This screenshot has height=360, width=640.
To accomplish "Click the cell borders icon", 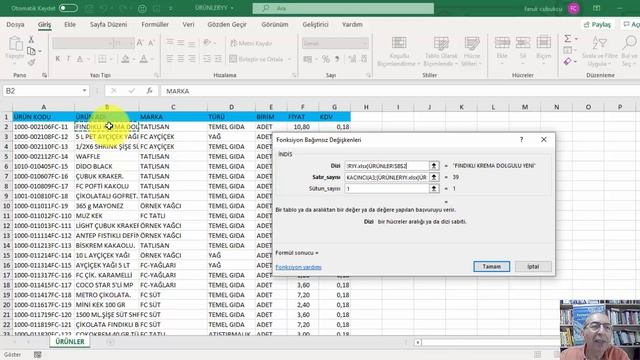I will (x=102, y=59).
